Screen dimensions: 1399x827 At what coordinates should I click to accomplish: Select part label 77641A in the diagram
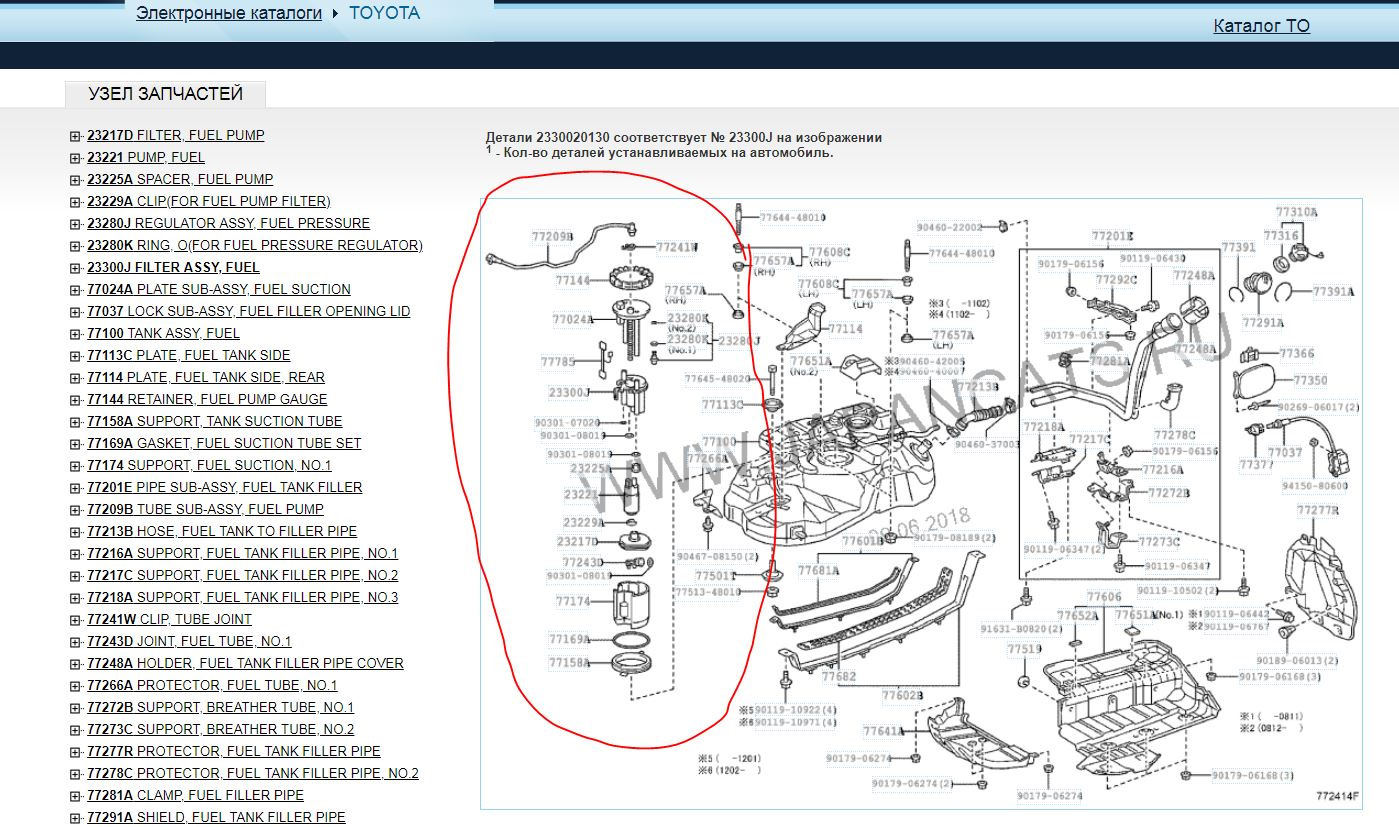pyautogui.click(x=883, y=732)
